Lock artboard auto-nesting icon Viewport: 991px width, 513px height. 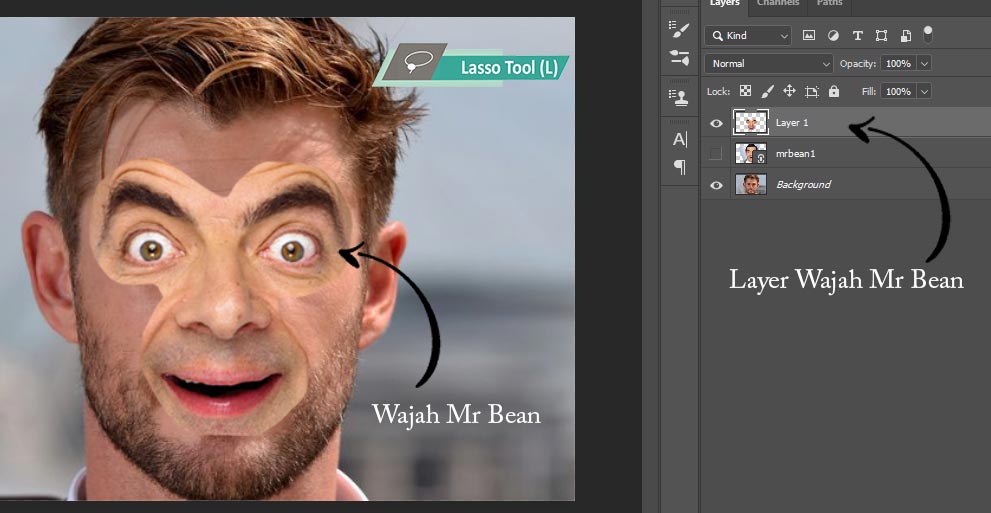pyautogui.click(x=812, y=92)
